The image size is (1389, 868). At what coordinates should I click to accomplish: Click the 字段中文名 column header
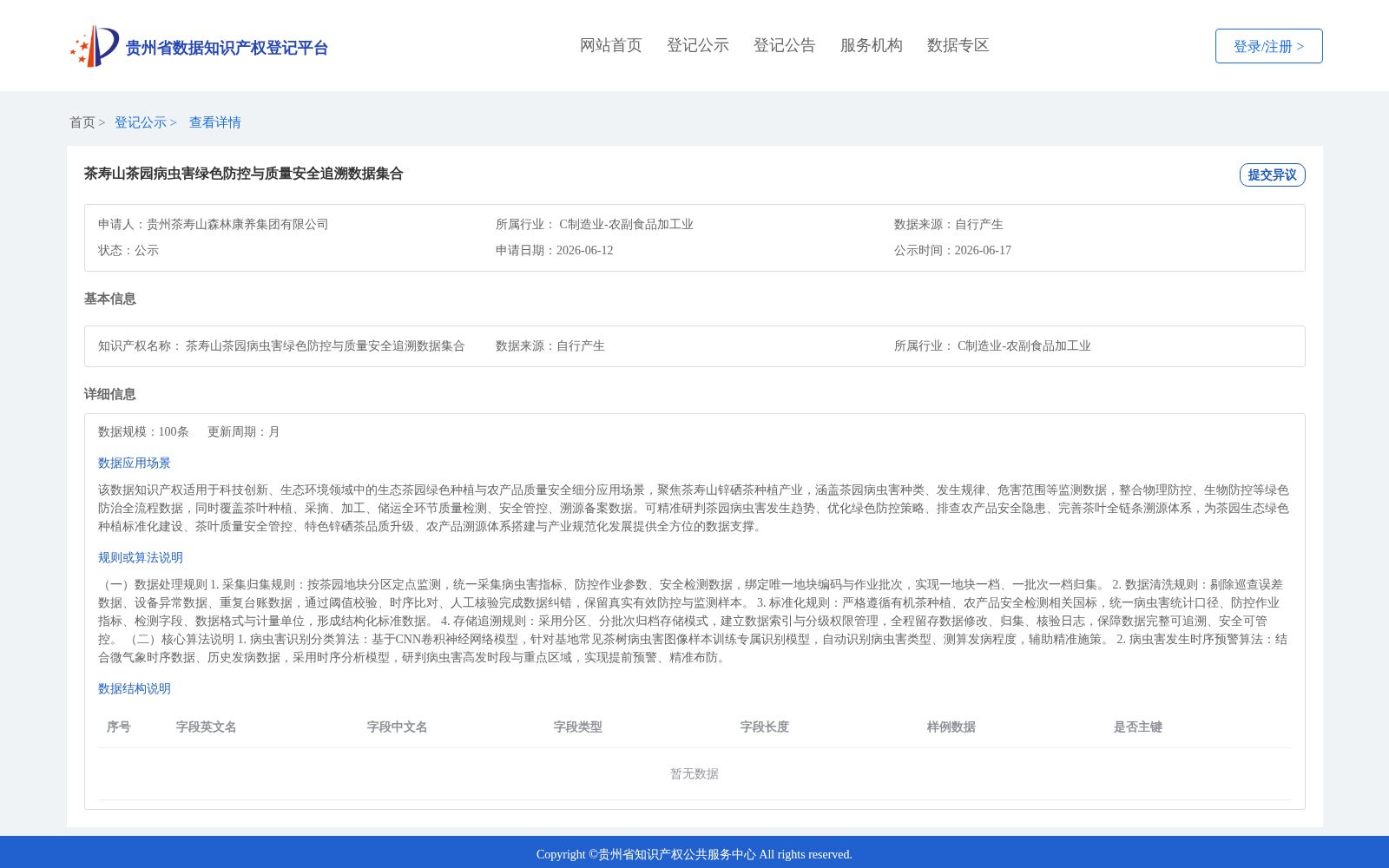(x=398, y=727)
